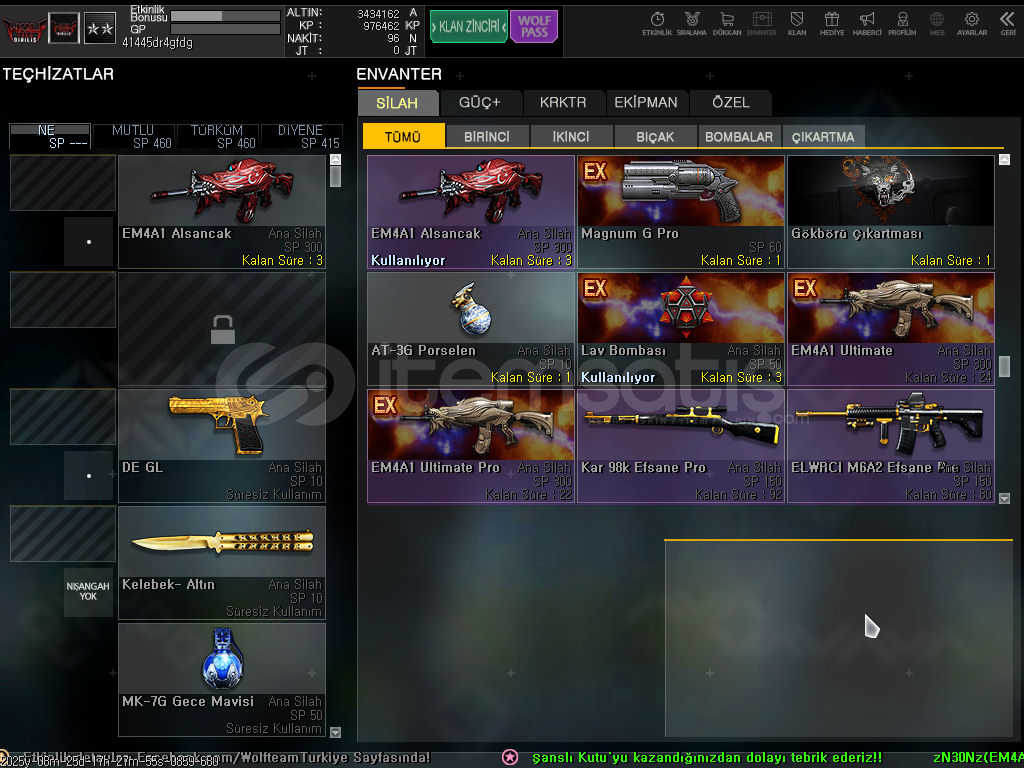Viewport: 1024px width, 768px height.
Task: Select the Kar 98k Efsane Pro
Action: (x=681, y=445)
